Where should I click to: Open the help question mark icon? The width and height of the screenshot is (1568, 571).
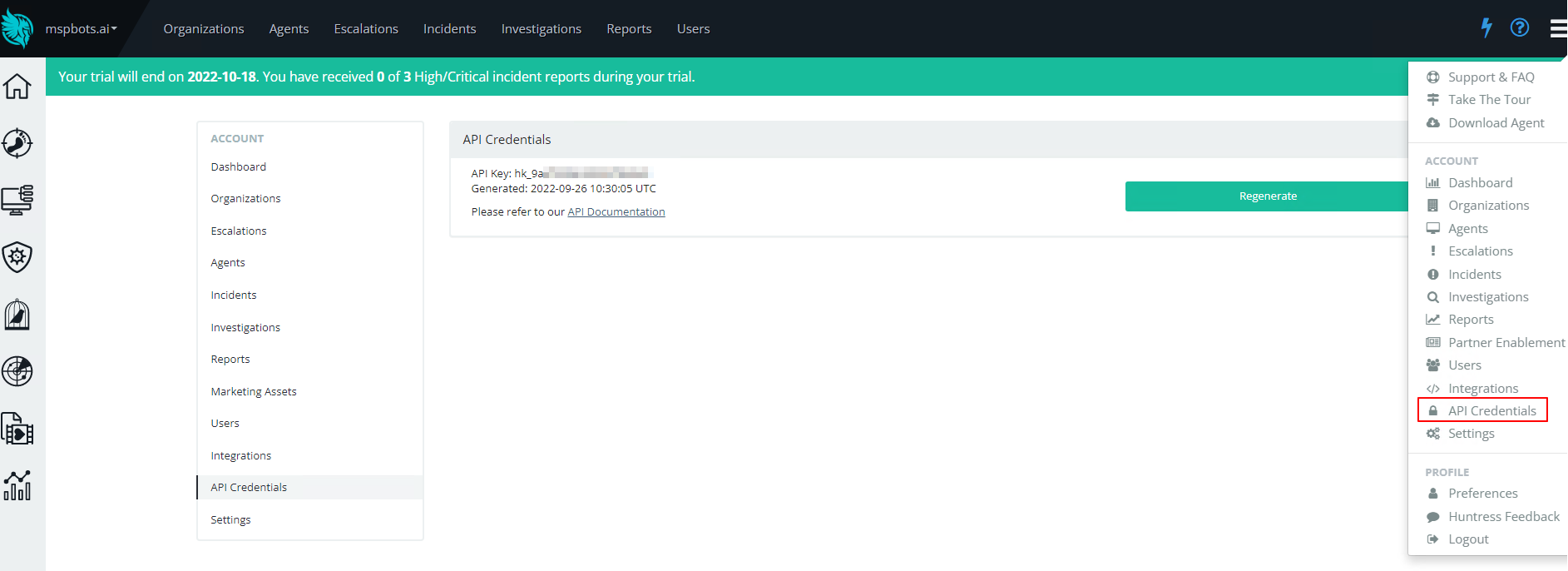(x=1520, y=27)
